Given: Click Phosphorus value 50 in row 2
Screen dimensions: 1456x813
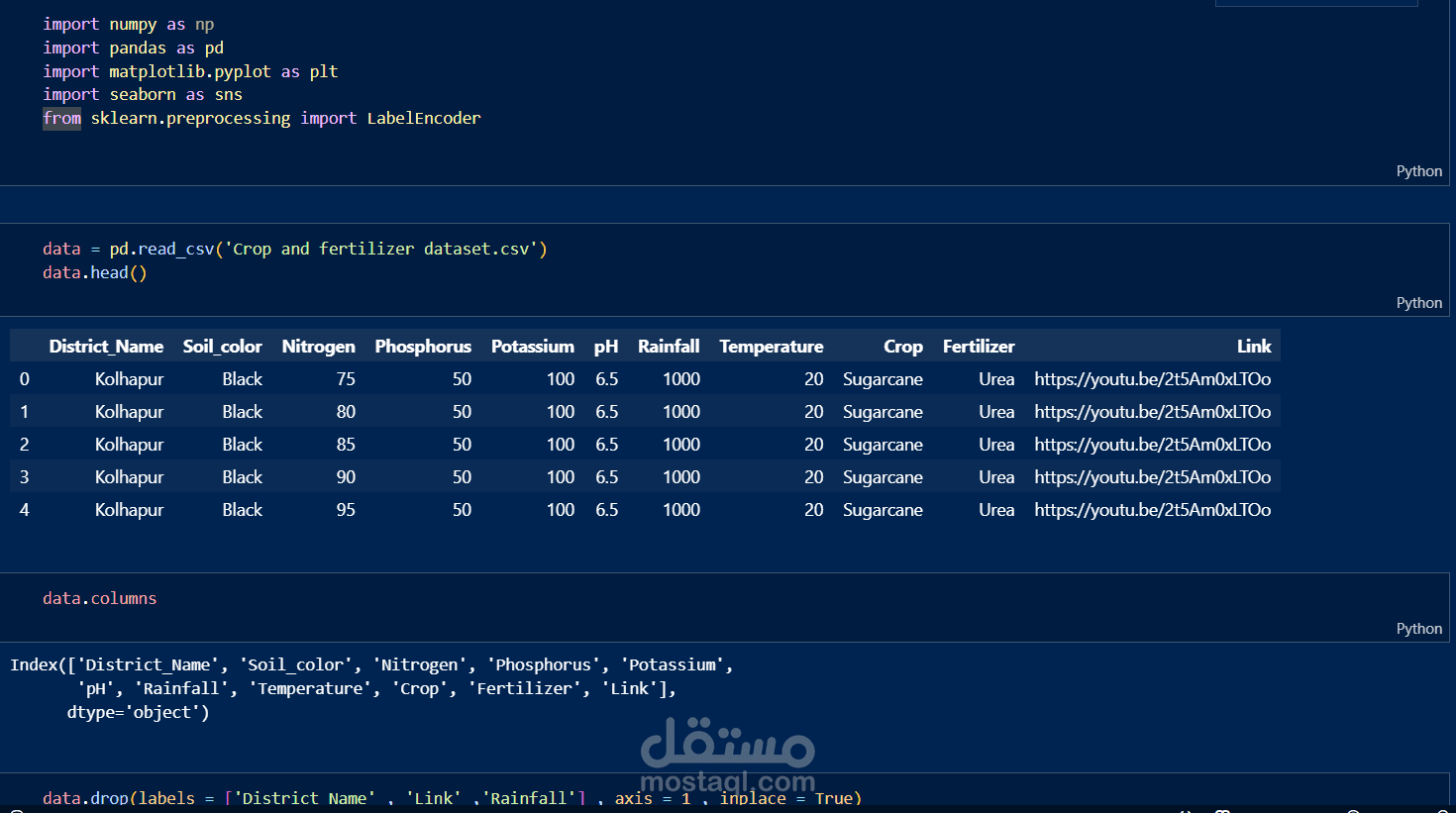Looking at the screenshot, I should pyautogui.click(x=462, y=445).
